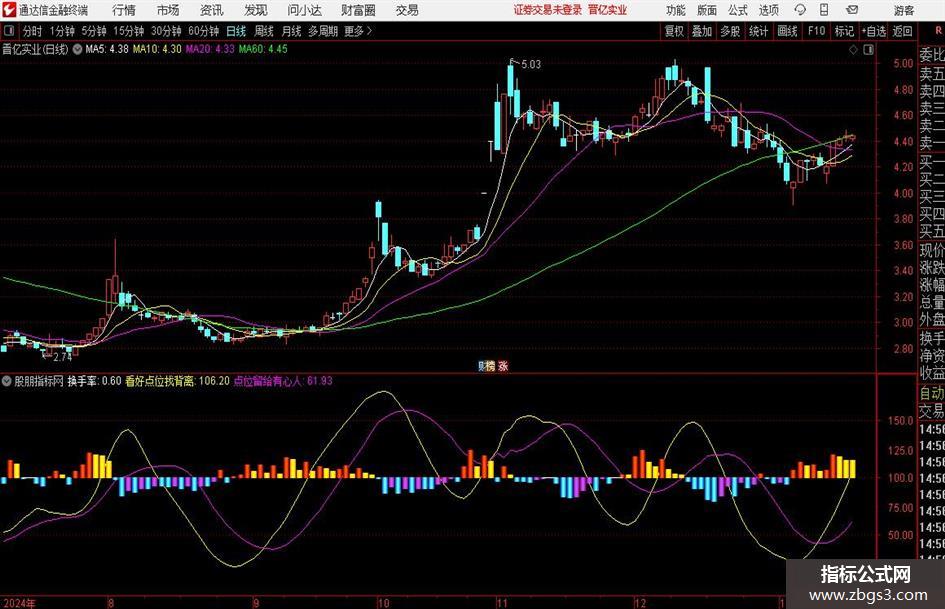Expand the indicator dropdown beside 股朋指标网

(x=7, y=380)
